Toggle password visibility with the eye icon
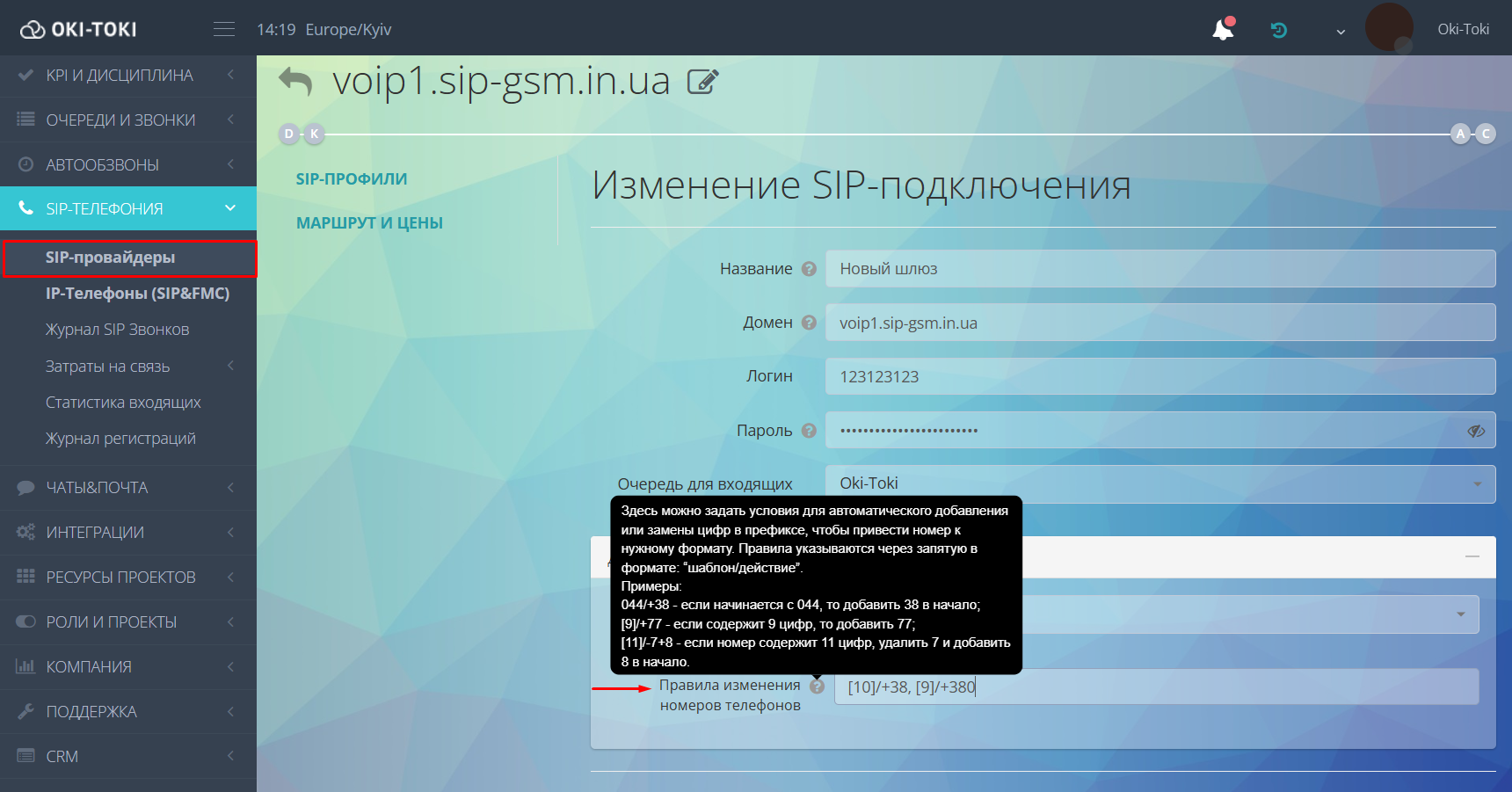Screen dimensions: 1512x792 1475,430
